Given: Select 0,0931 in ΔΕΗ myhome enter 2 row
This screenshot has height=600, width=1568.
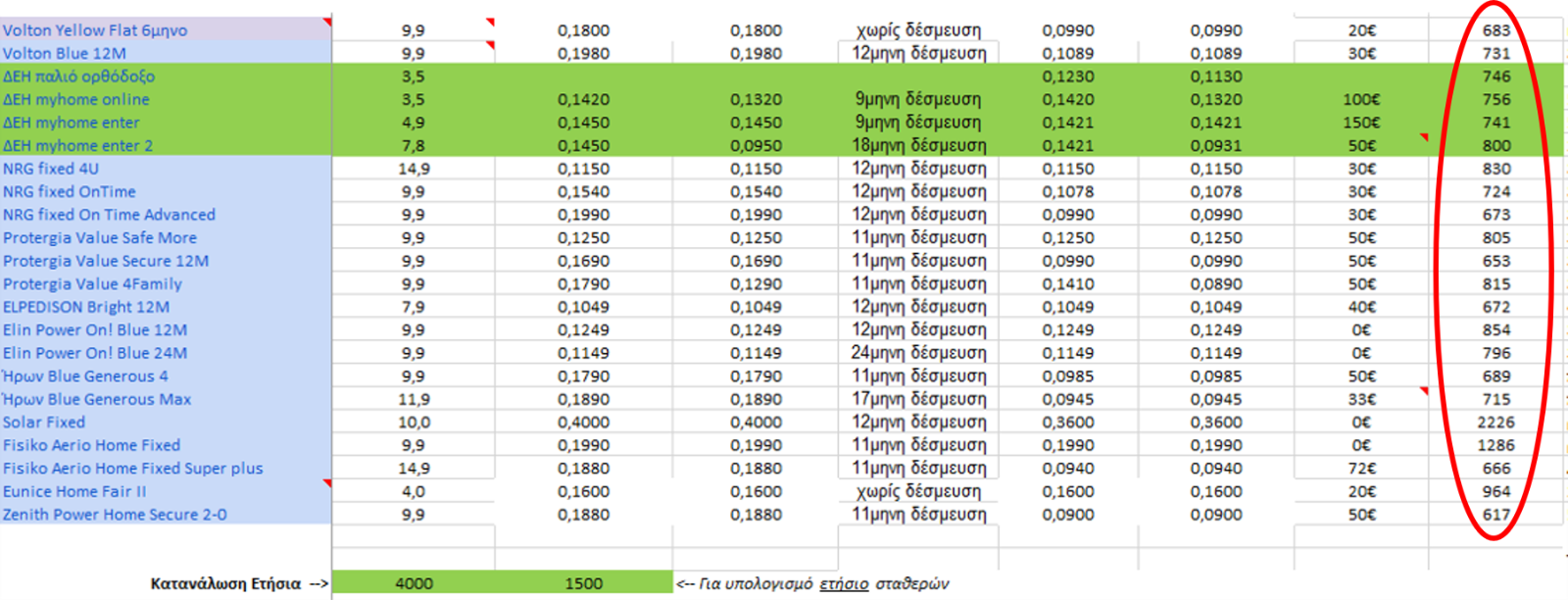Looking at the screenshot, I should (1216, 145).
